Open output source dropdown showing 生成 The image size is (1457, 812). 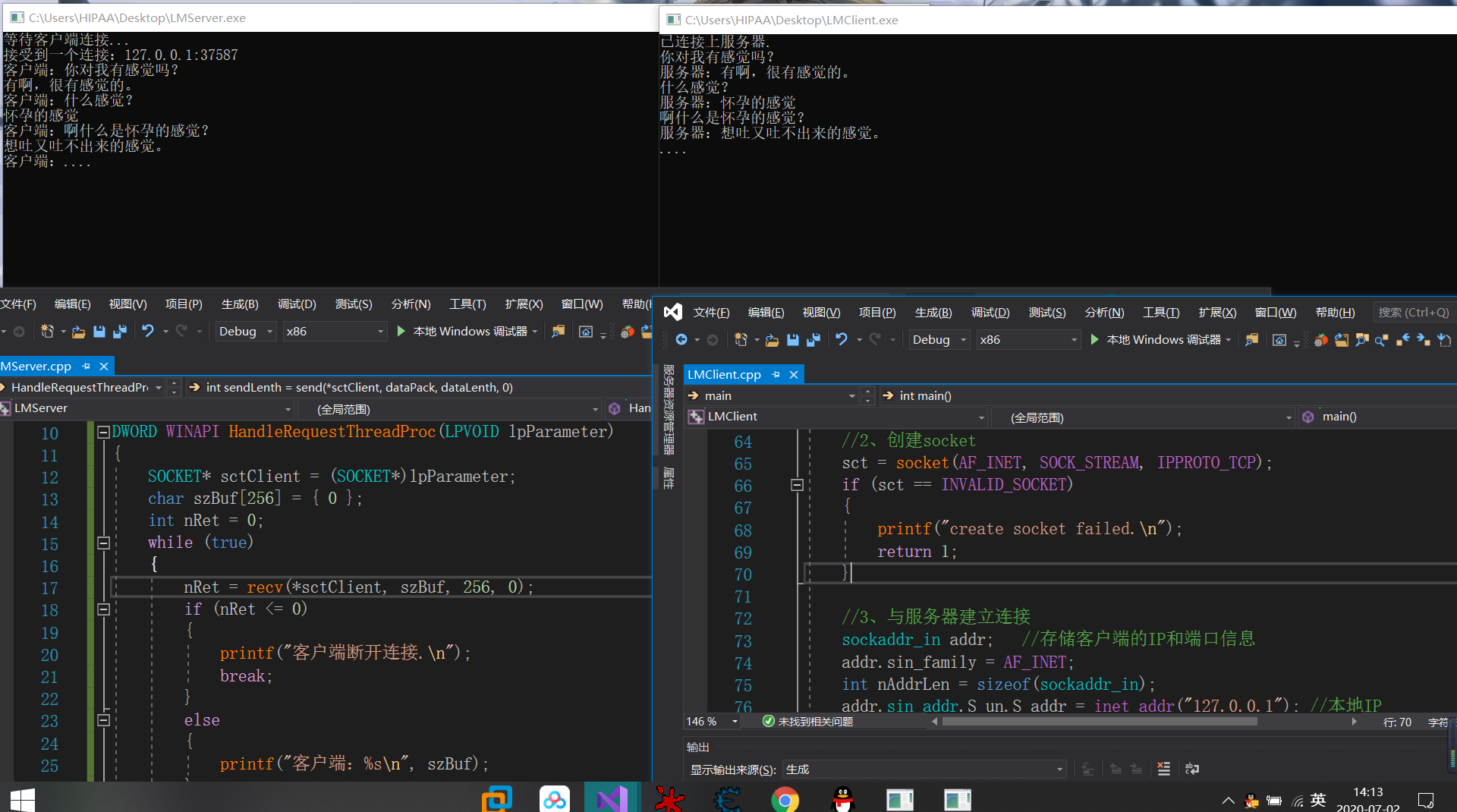click(x=924, y=770)
